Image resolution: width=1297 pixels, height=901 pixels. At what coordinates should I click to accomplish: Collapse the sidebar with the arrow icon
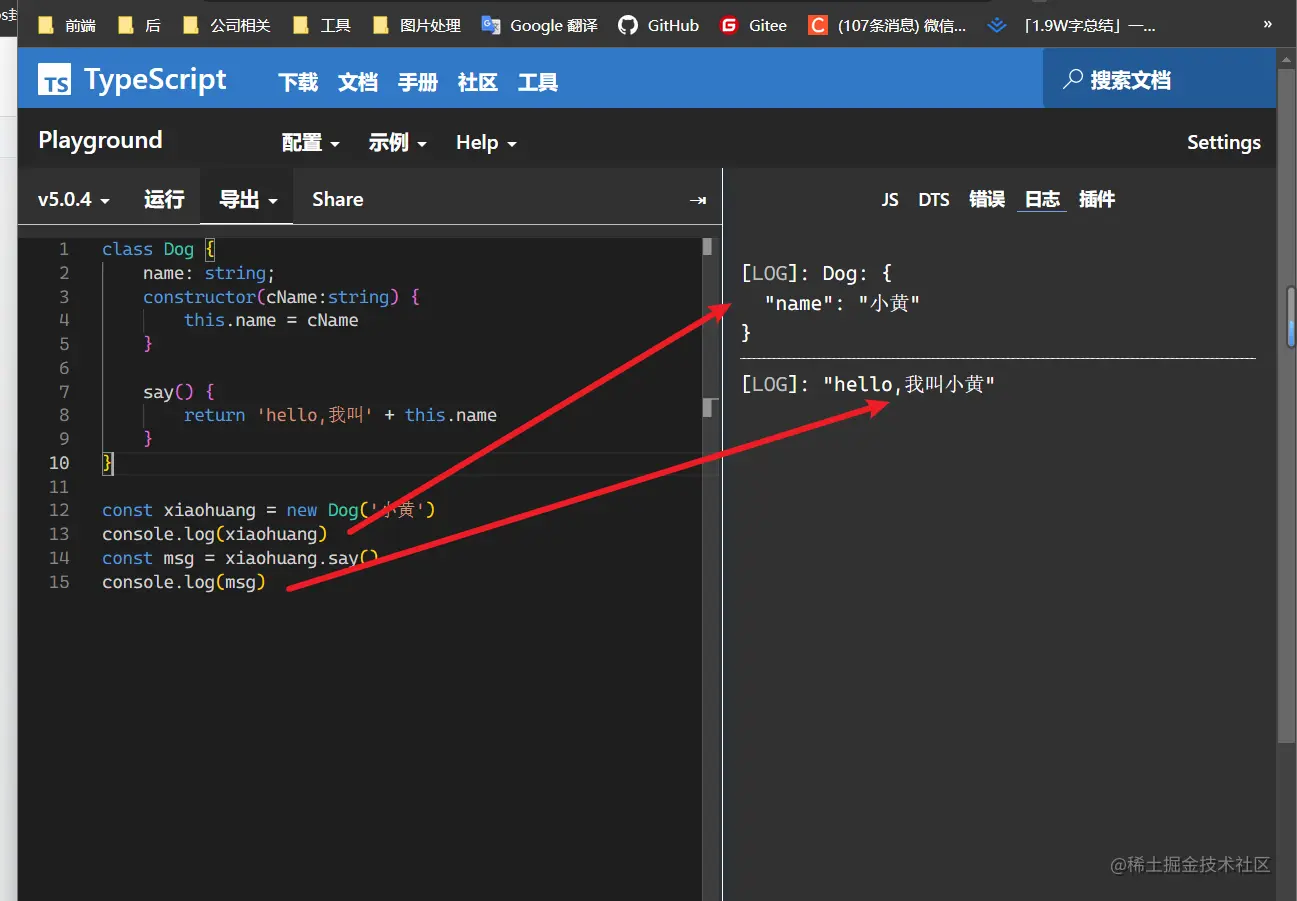tap(698, 200)
